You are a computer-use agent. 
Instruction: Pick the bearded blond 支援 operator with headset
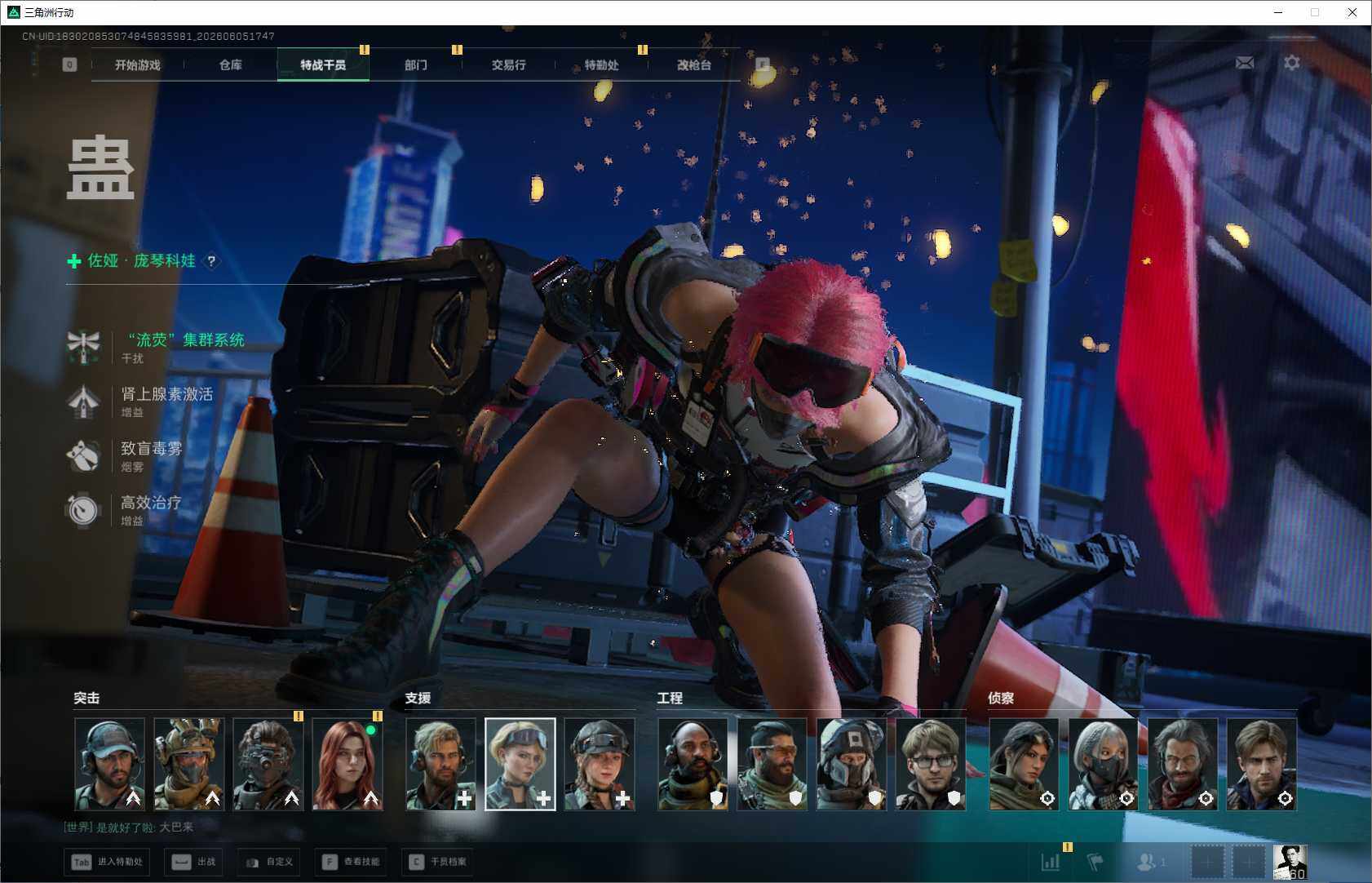pos(441,765)
